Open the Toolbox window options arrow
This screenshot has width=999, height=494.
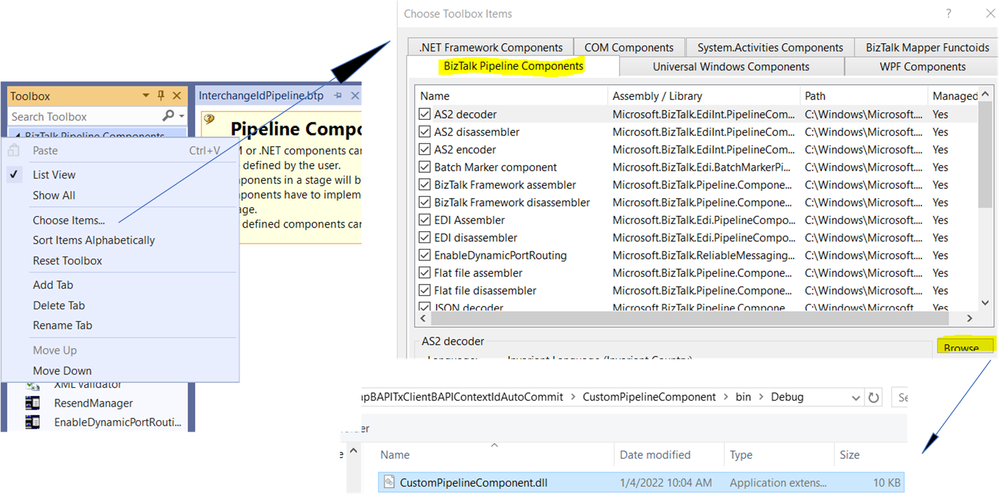(146, 96)
